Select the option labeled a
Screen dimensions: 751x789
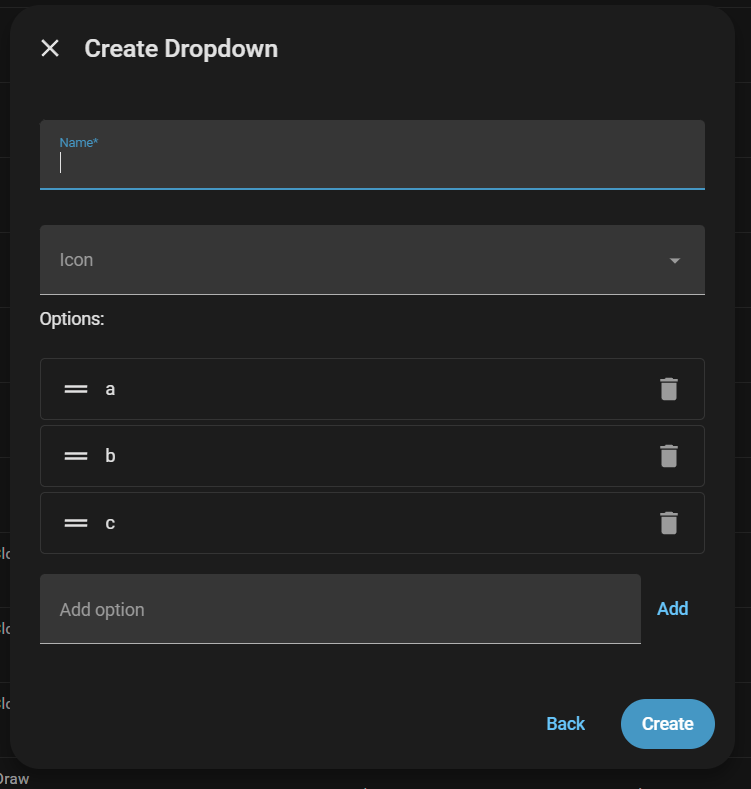click(110, 389)
